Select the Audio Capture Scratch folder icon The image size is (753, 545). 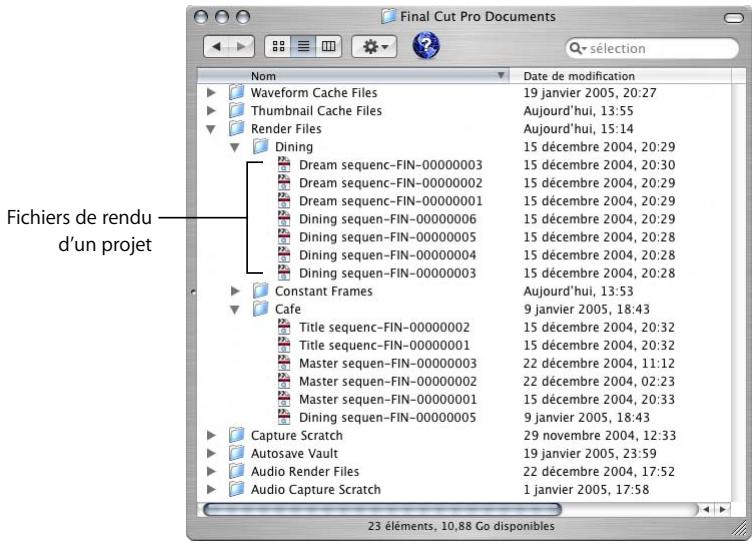coord(236,489)
